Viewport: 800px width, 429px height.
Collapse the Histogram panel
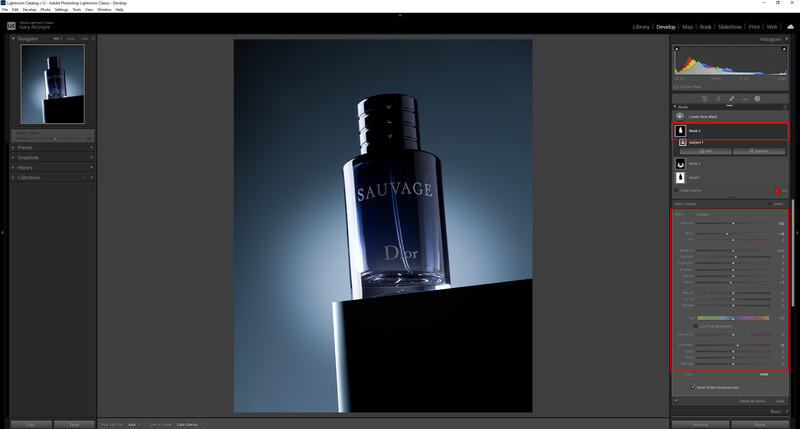[x=786, y=39]
